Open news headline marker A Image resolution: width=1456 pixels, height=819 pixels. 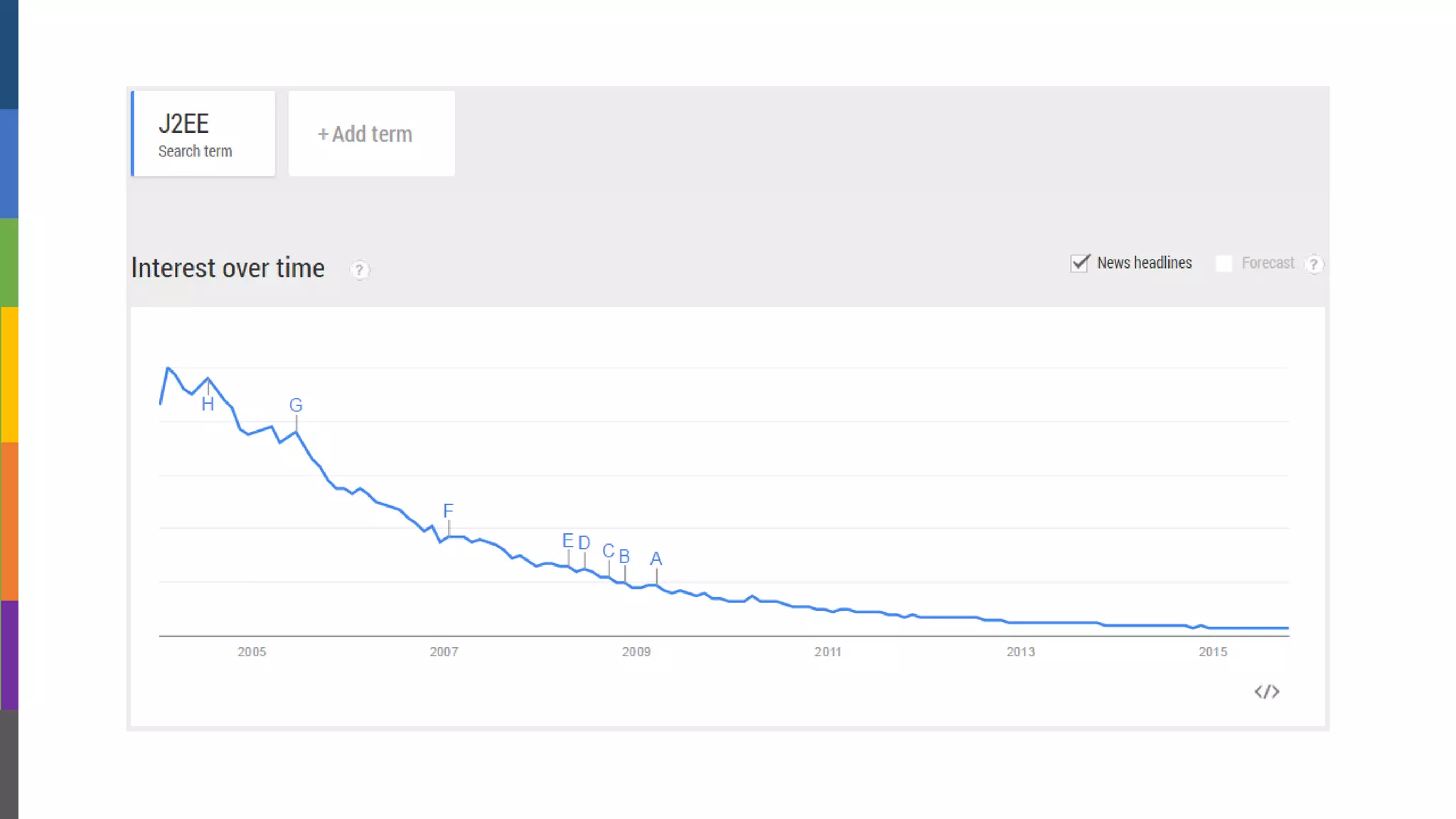656,559
